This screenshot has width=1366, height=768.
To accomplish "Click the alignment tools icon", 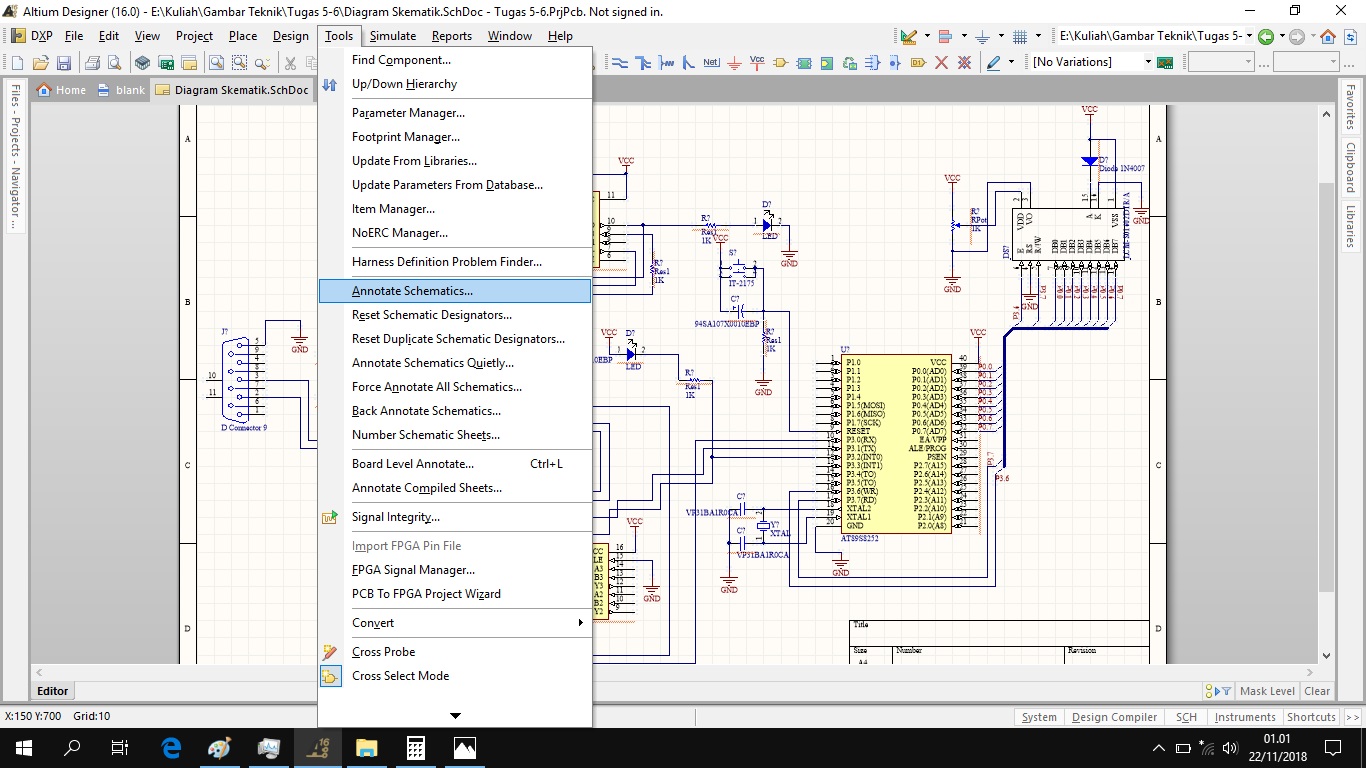I will (945, 37).
